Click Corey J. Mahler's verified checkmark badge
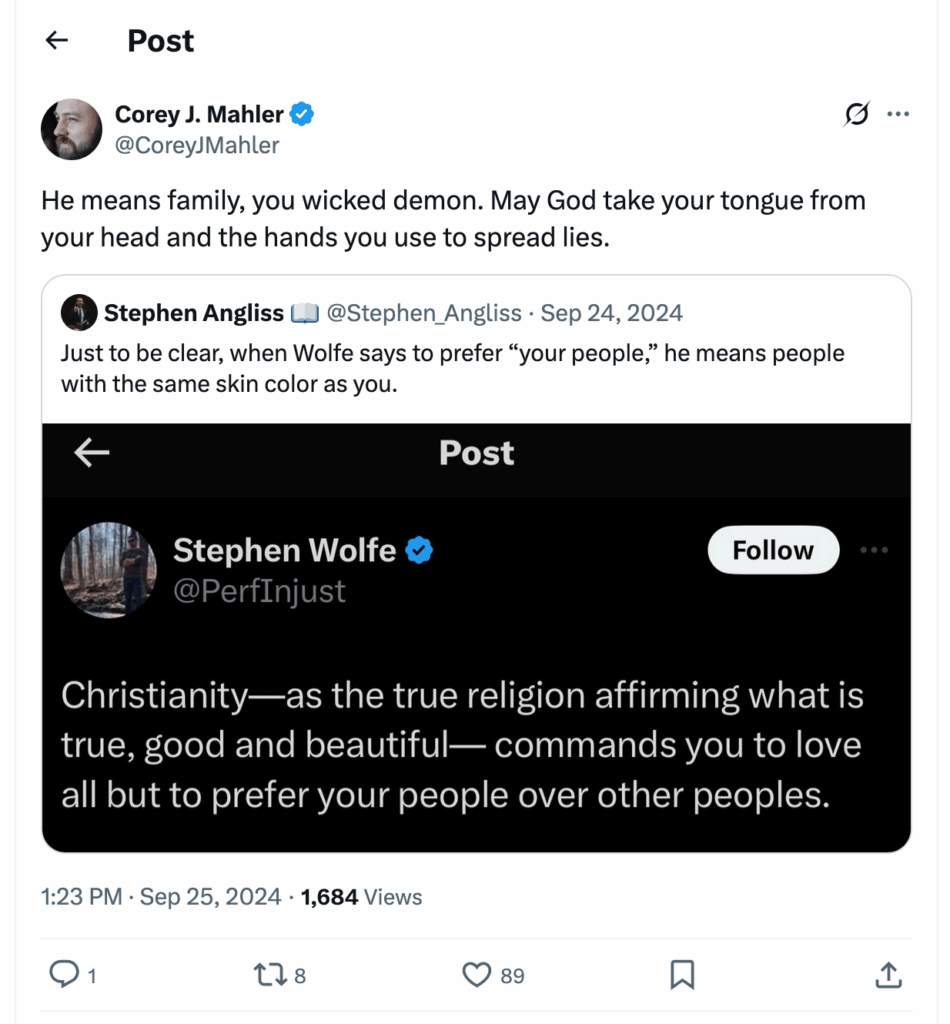950x1024 pixels. (300, 114)
